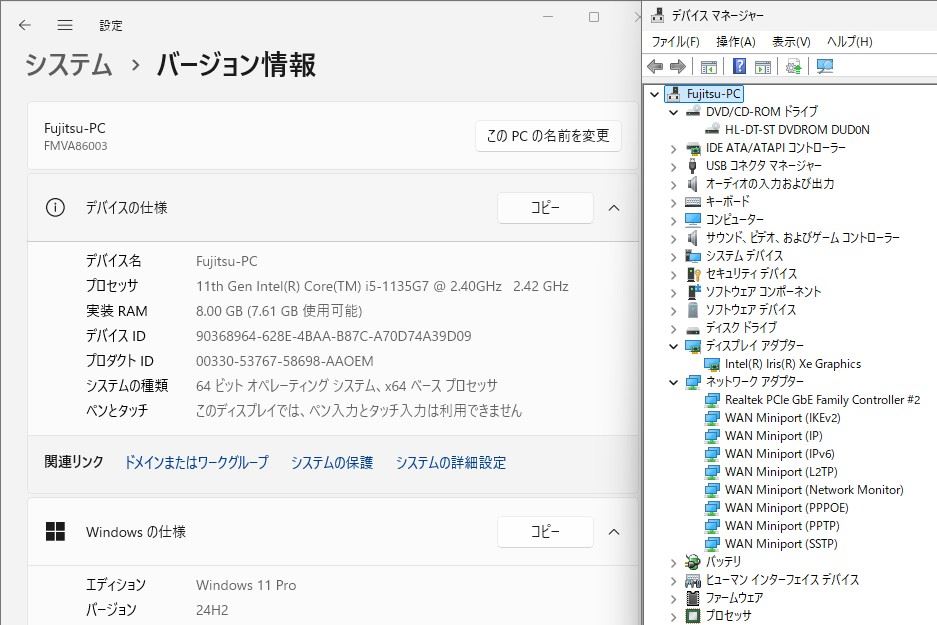The height and width of the screenshot is (625, 937).
Task: Select WAN Miniport (IPv6) entry
Action: point(779,454)
